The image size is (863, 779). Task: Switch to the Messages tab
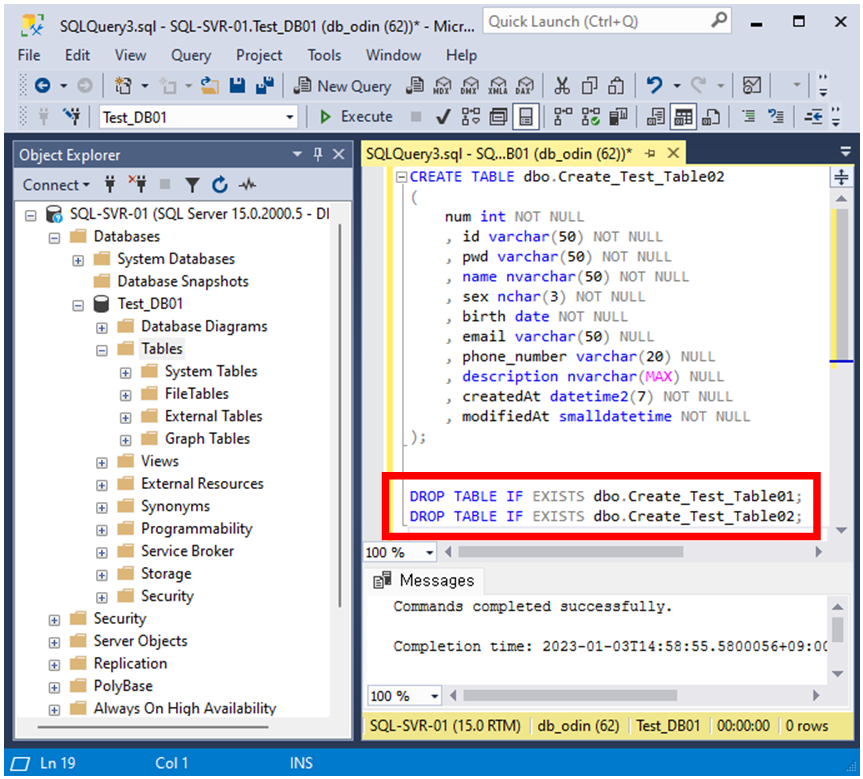(423, 580)
